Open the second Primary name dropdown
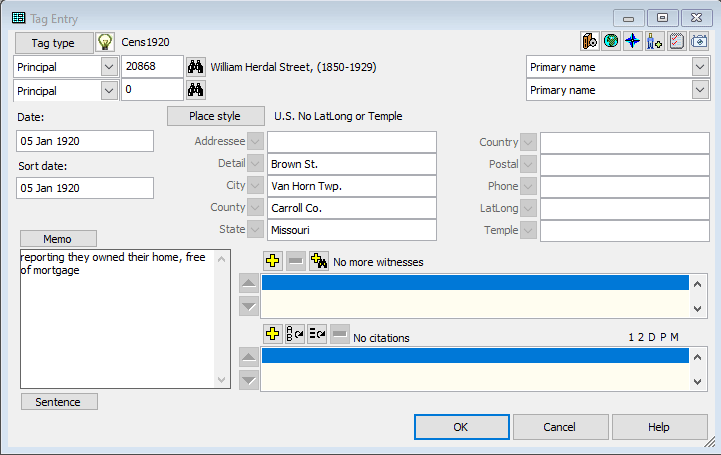The image size is (721, 455). coord(699,90)
